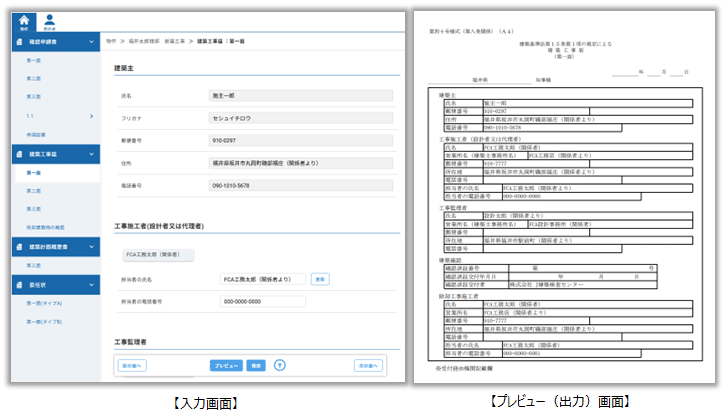The width and height of the screenshot is (725, 419).
Task: Click the person icon in top bar
Action: pos(49,22)
